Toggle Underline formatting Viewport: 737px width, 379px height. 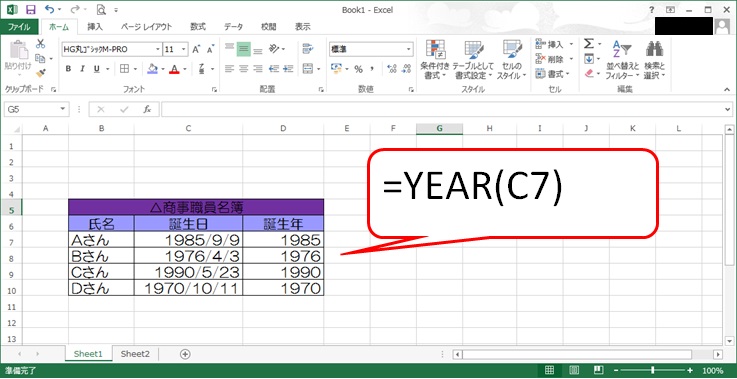pos(96,69)
